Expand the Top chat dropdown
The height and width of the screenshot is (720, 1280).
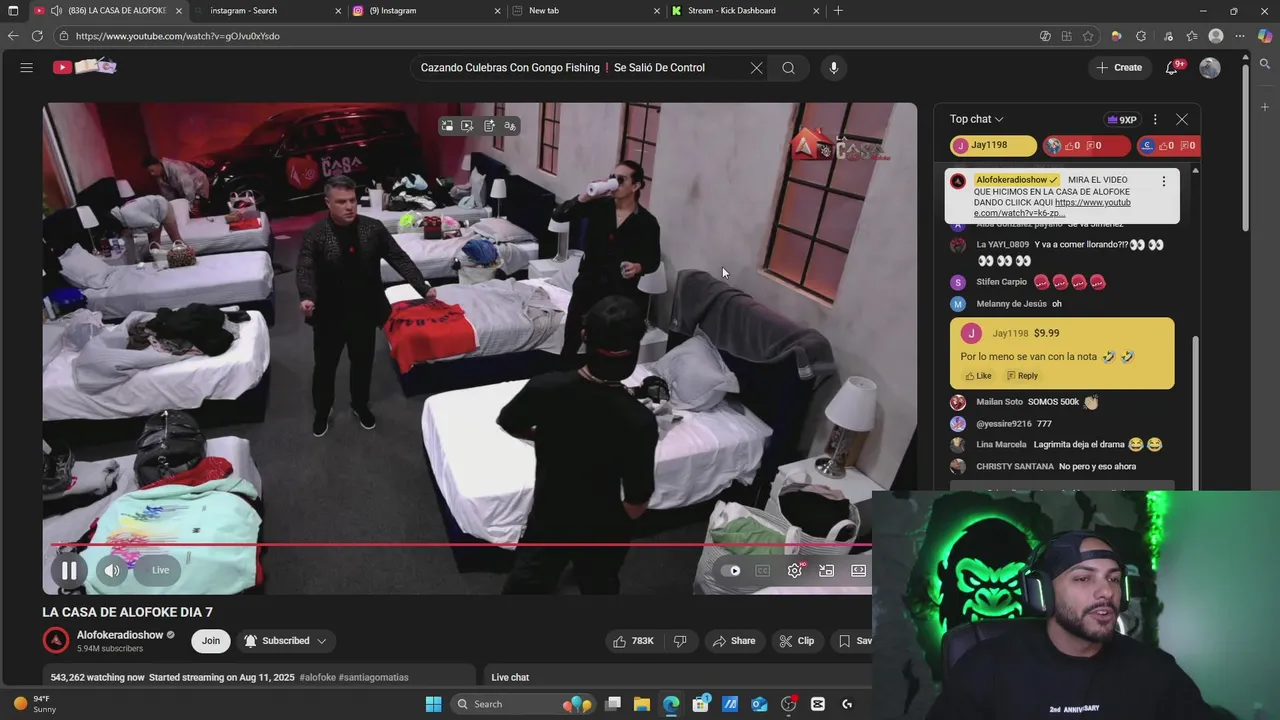[x=977, y=119]
